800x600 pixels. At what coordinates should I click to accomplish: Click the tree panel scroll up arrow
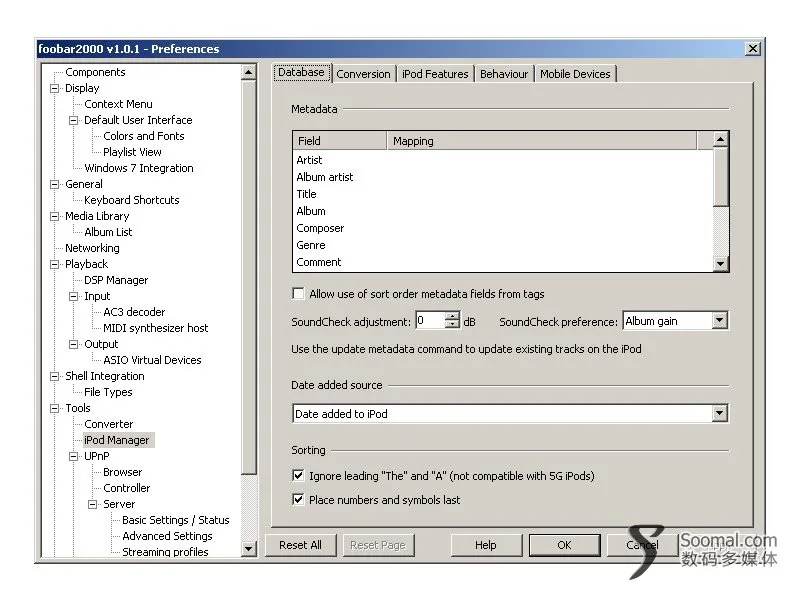[x=248, y=72]
